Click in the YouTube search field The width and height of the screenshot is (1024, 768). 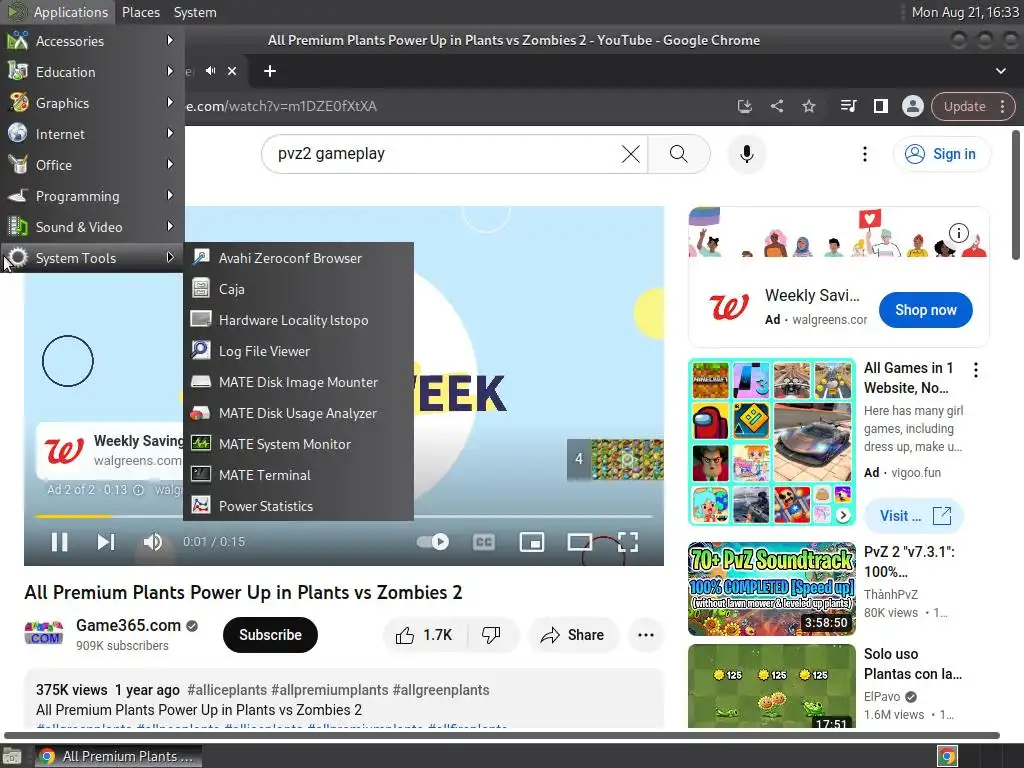click(x=444, y=154)
